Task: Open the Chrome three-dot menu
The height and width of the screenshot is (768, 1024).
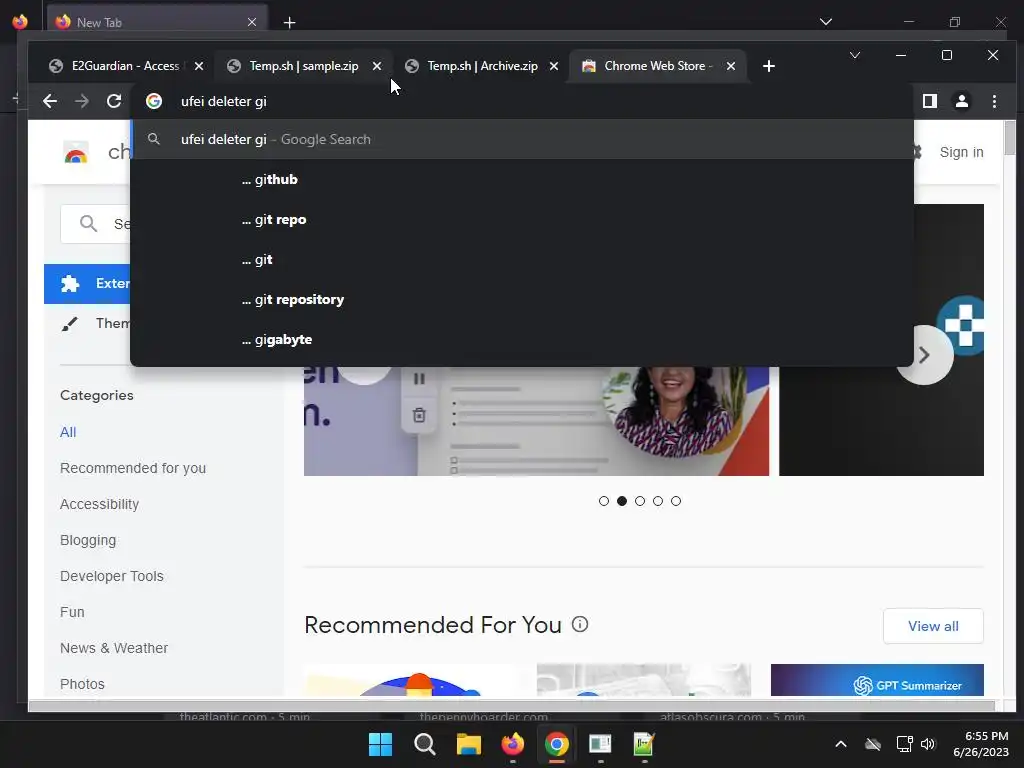Action: point(994,101)
